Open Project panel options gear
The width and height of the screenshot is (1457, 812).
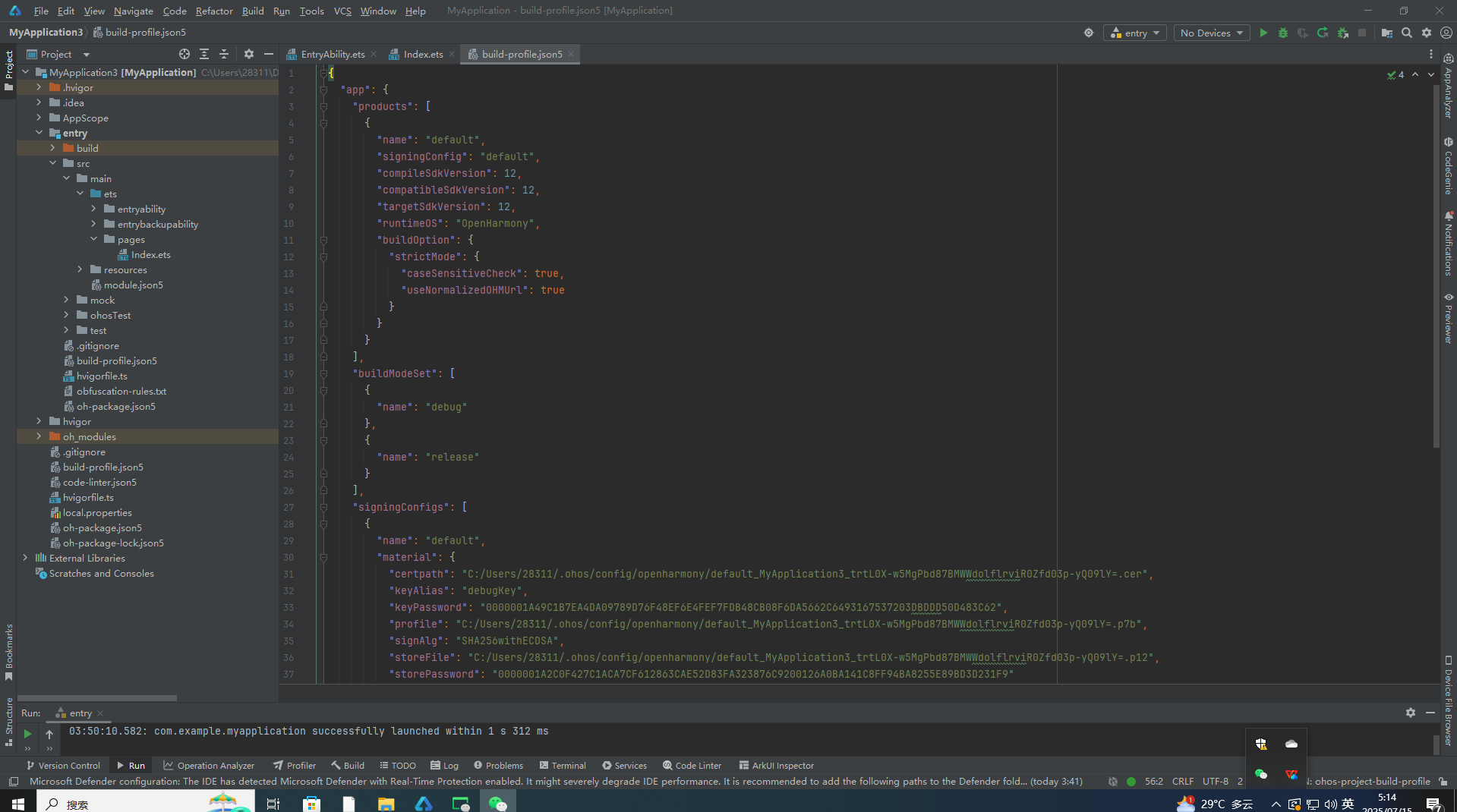(x=249, y=54)
